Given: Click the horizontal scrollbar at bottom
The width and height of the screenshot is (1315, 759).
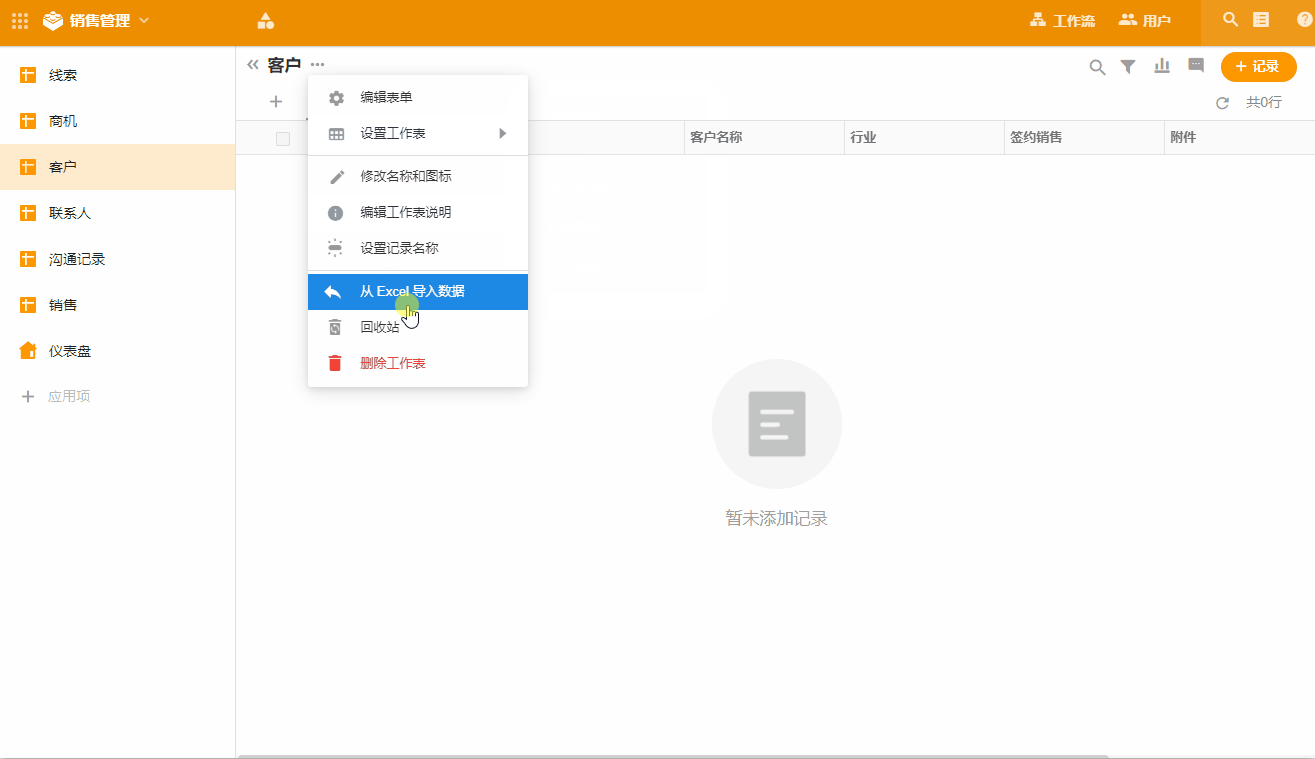Looking at the screenshot, I should pyautogui.click(x=673, y=756).
